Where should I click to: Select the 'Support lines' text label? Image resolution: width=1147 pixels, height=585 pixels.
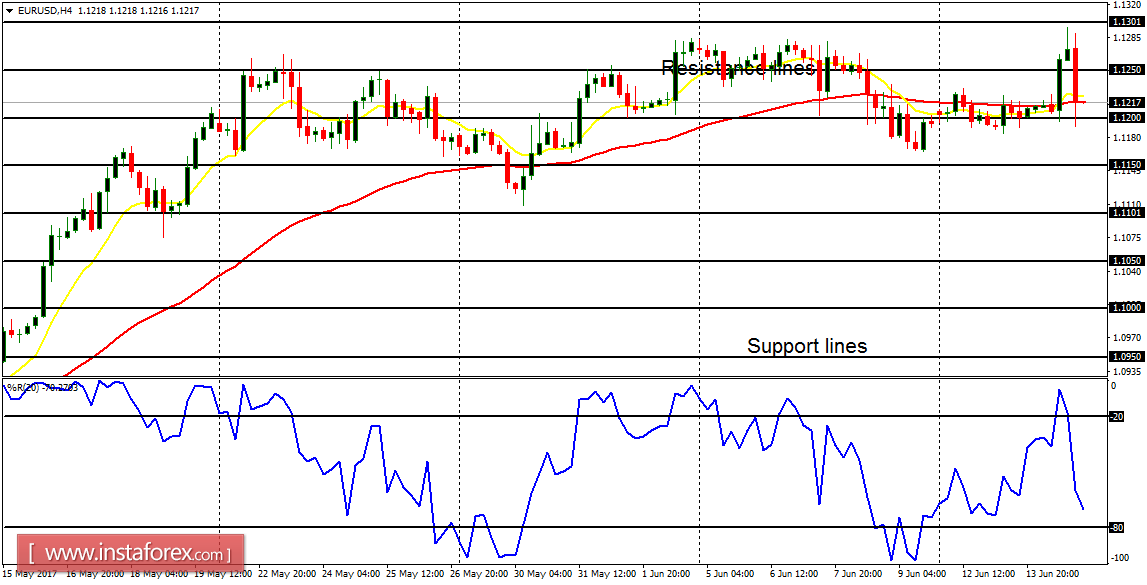tap(807, 346)
